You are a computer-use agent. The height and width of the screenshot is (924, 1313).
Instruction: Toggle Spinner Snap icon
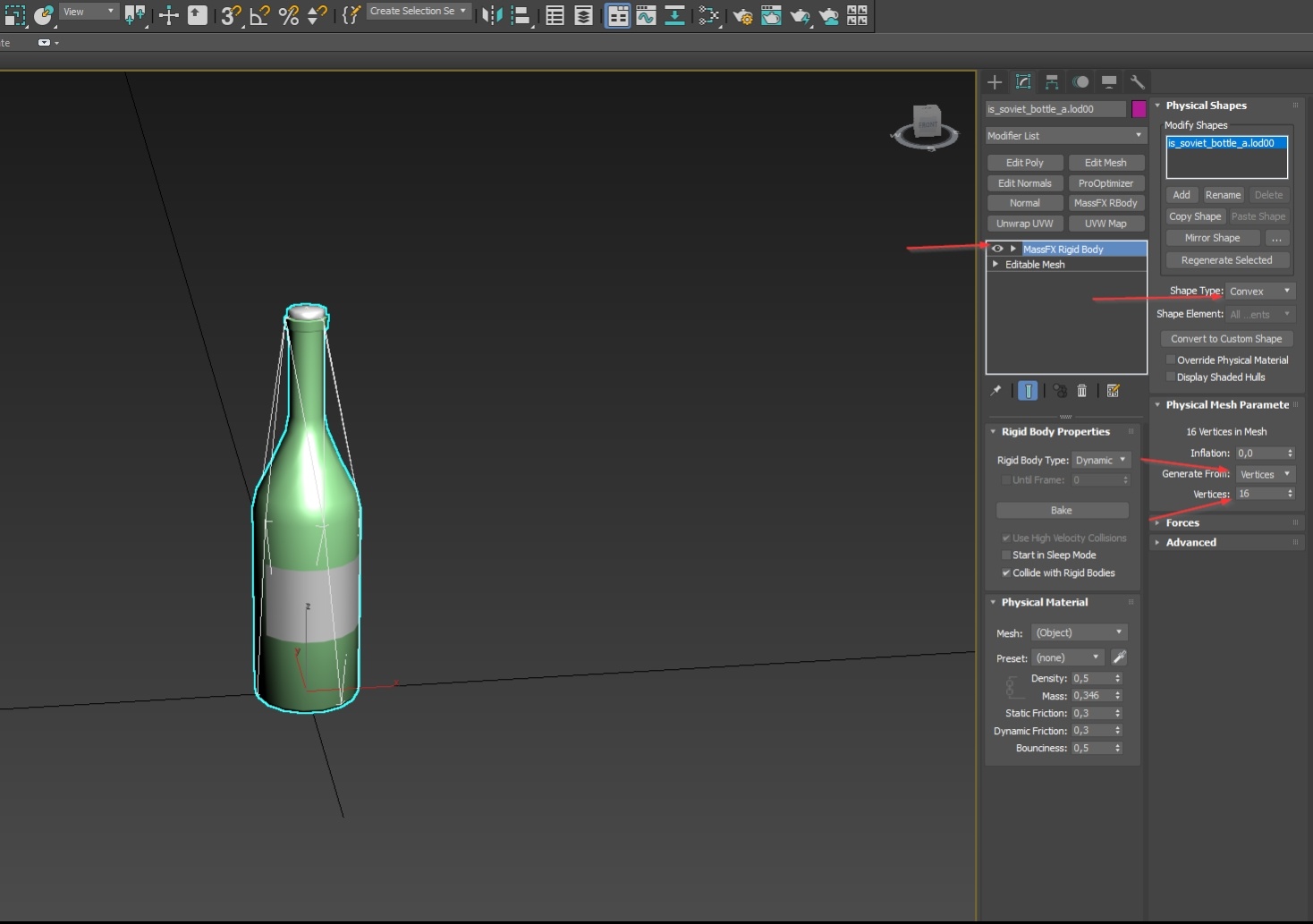(317, 15)
